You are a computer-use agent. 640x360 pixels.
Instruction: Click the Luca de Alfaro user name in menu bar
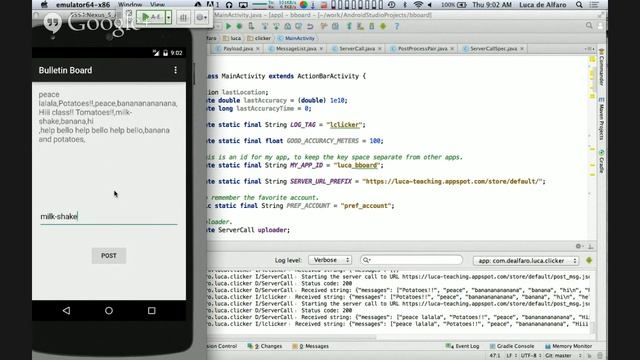[542, 5]
